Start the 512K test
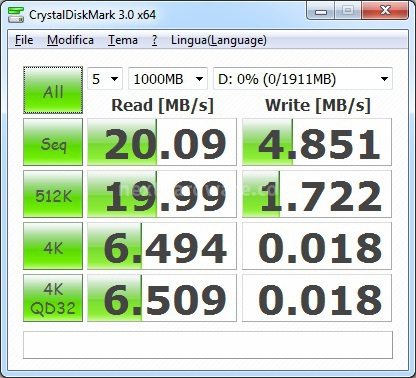The height and width of the screenshot is (378, 416). pos(53,194)
